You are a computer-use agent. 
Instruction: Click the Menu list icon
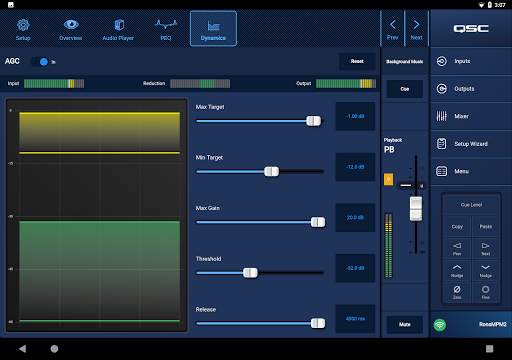442,171
